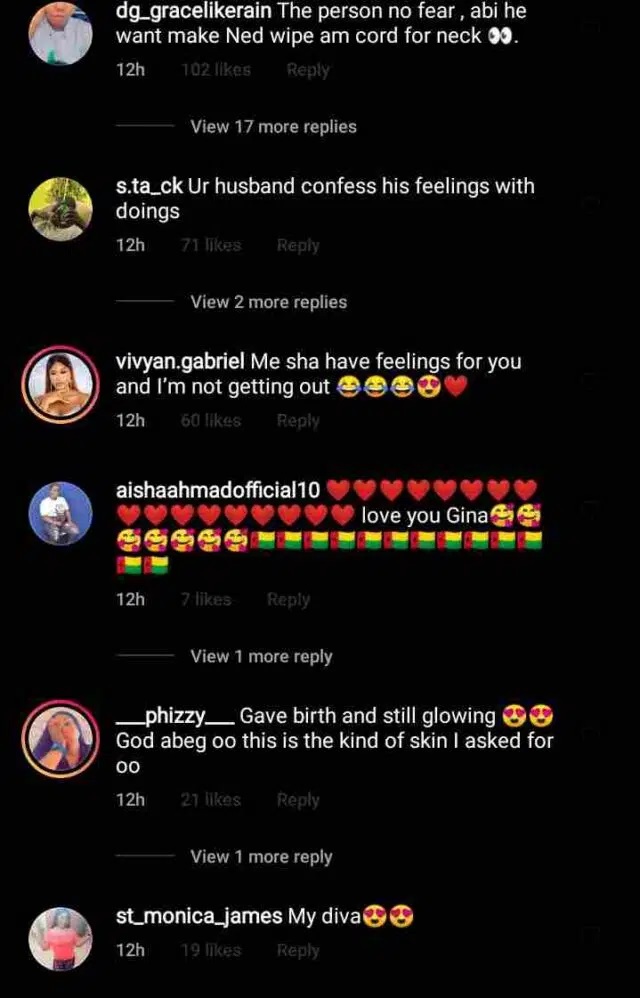Viewport: 640px width, 998px height.
Task: Open the vivyan.gabriel username link
Action: 180,362
